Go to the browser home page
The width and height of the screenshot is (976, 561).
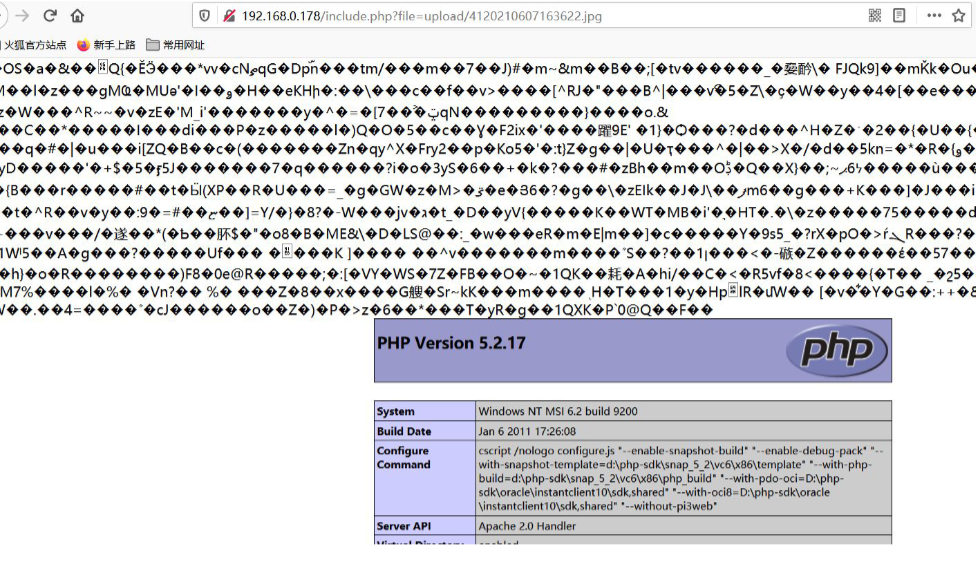coord(78,16)
